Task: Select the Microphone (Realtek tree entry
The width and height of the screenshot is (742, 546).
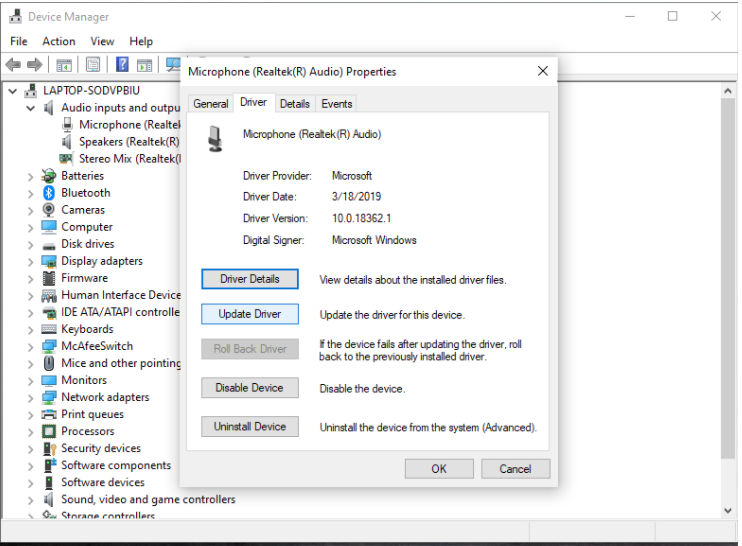Action: tap(130, 125)
